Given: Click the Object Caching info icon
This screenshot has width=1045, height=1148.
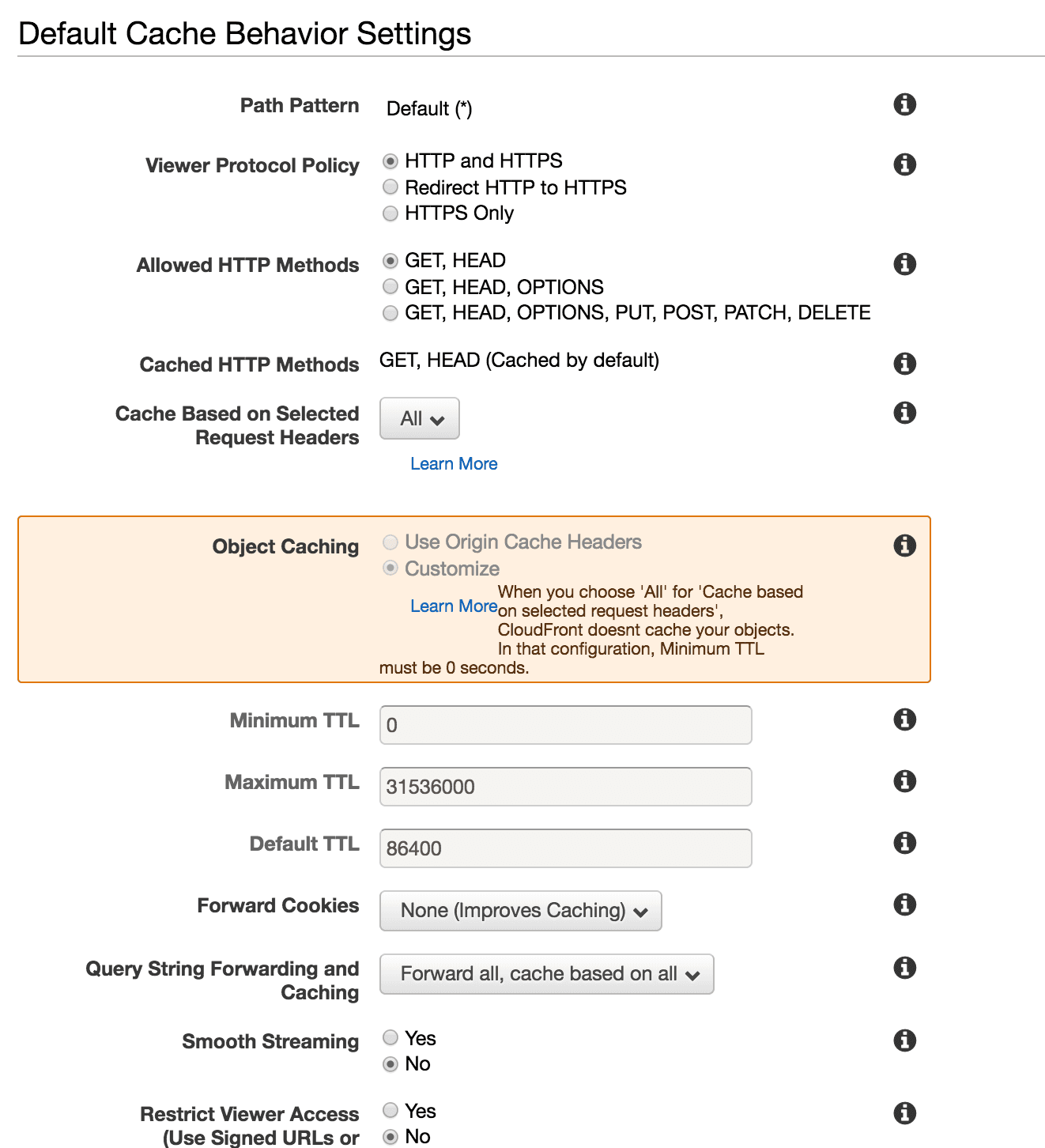Looking at the screenshot, I should (x=904, y=544).
